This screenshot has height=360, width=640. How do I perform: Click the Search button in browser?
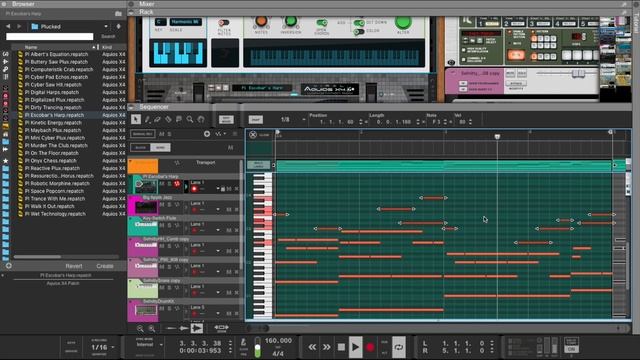tap(108, 36)
